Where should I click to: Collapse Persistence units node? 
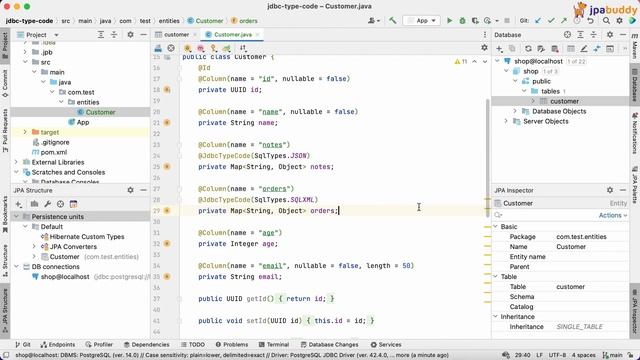coord(16,216)
